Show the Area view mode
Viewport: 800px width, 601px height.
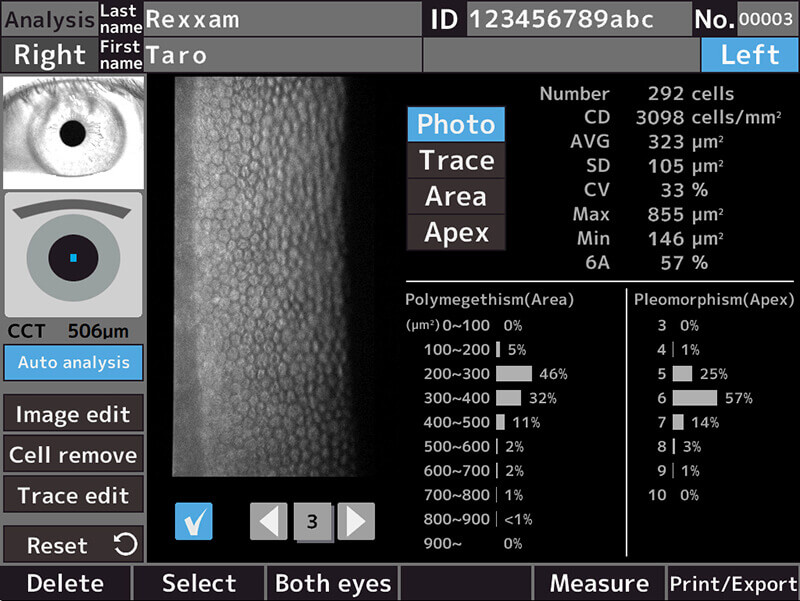point(455,197)
